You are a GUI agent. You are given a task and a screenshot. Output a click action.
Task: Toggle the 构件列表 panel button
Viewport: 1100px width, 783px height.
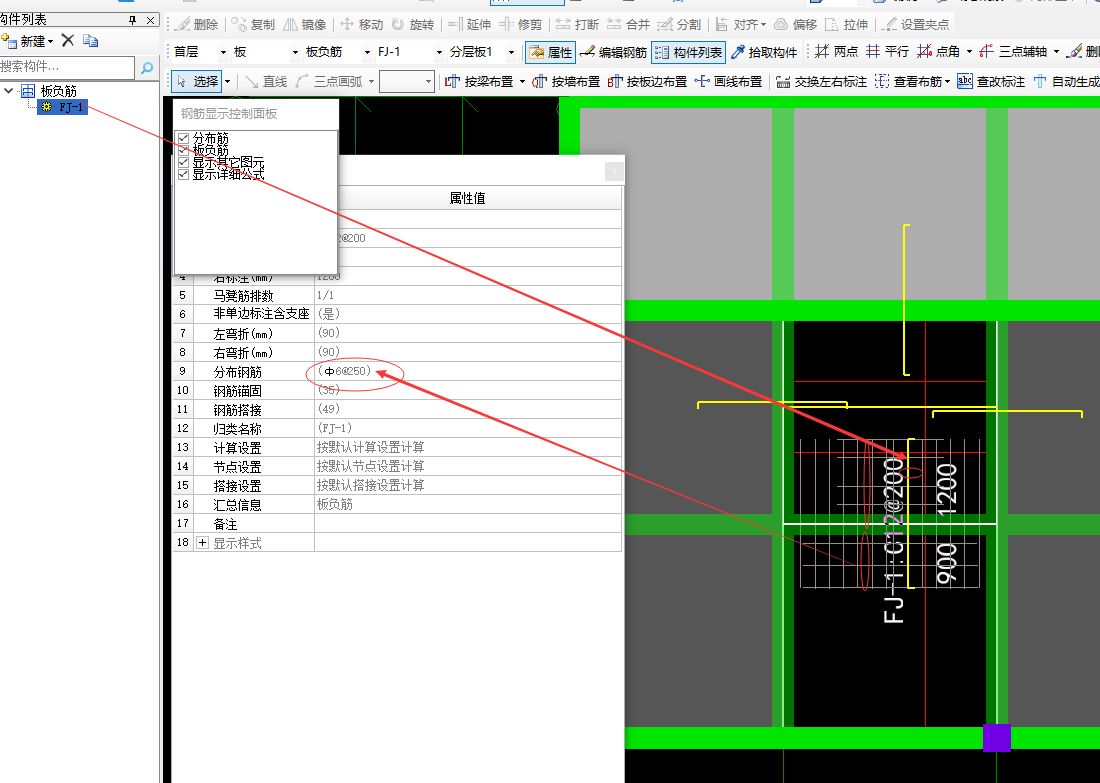point(689,52)
